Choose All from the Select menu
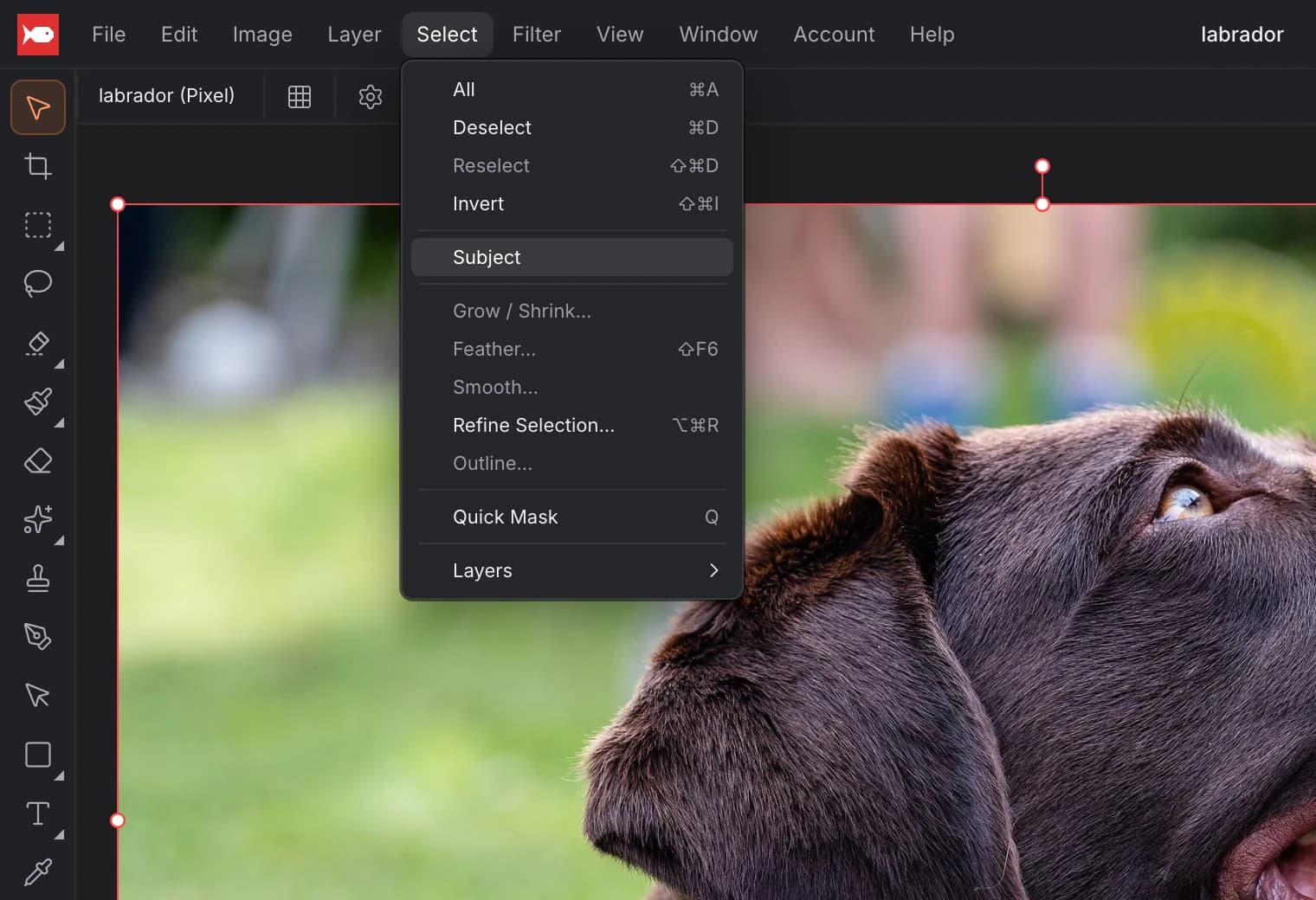Image resolution: width=1316 pixels, height=900 pixels. point(572,89)
